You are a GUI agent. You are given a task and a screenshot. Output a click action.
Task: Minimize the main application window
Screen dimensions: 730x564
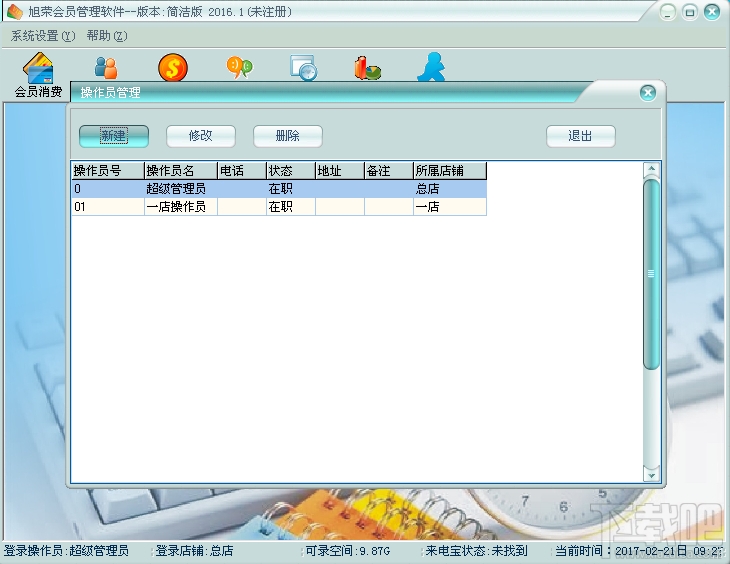click(x=668, y=12)
